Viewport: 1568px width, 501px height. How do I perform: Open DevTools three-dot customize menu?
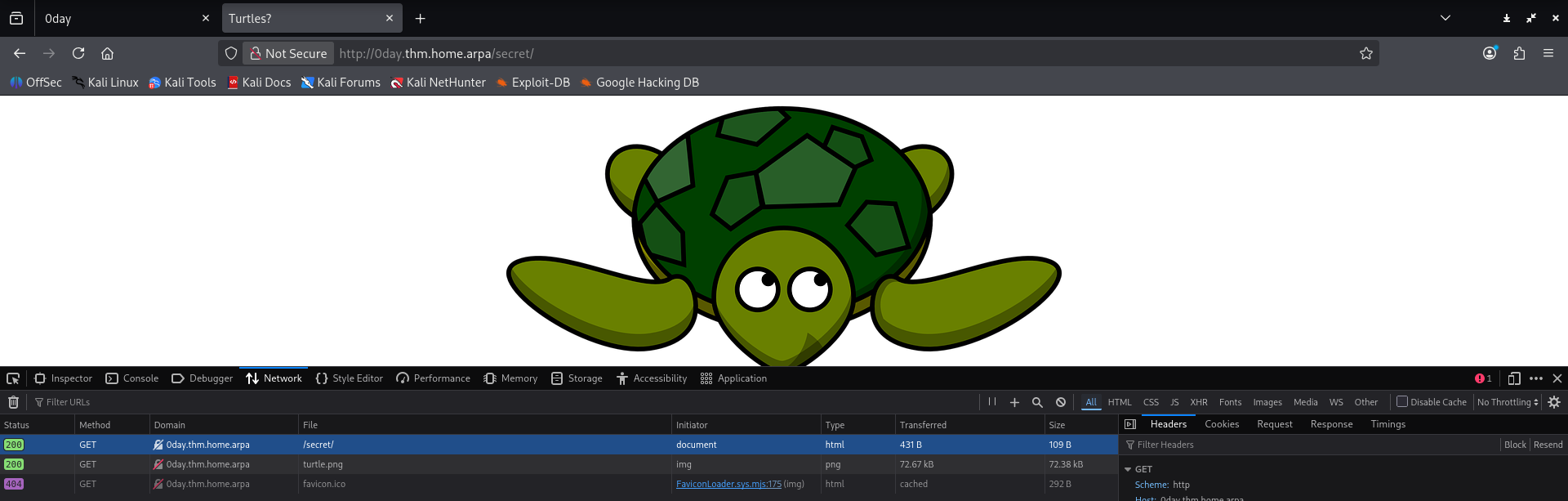point(1535,378)
